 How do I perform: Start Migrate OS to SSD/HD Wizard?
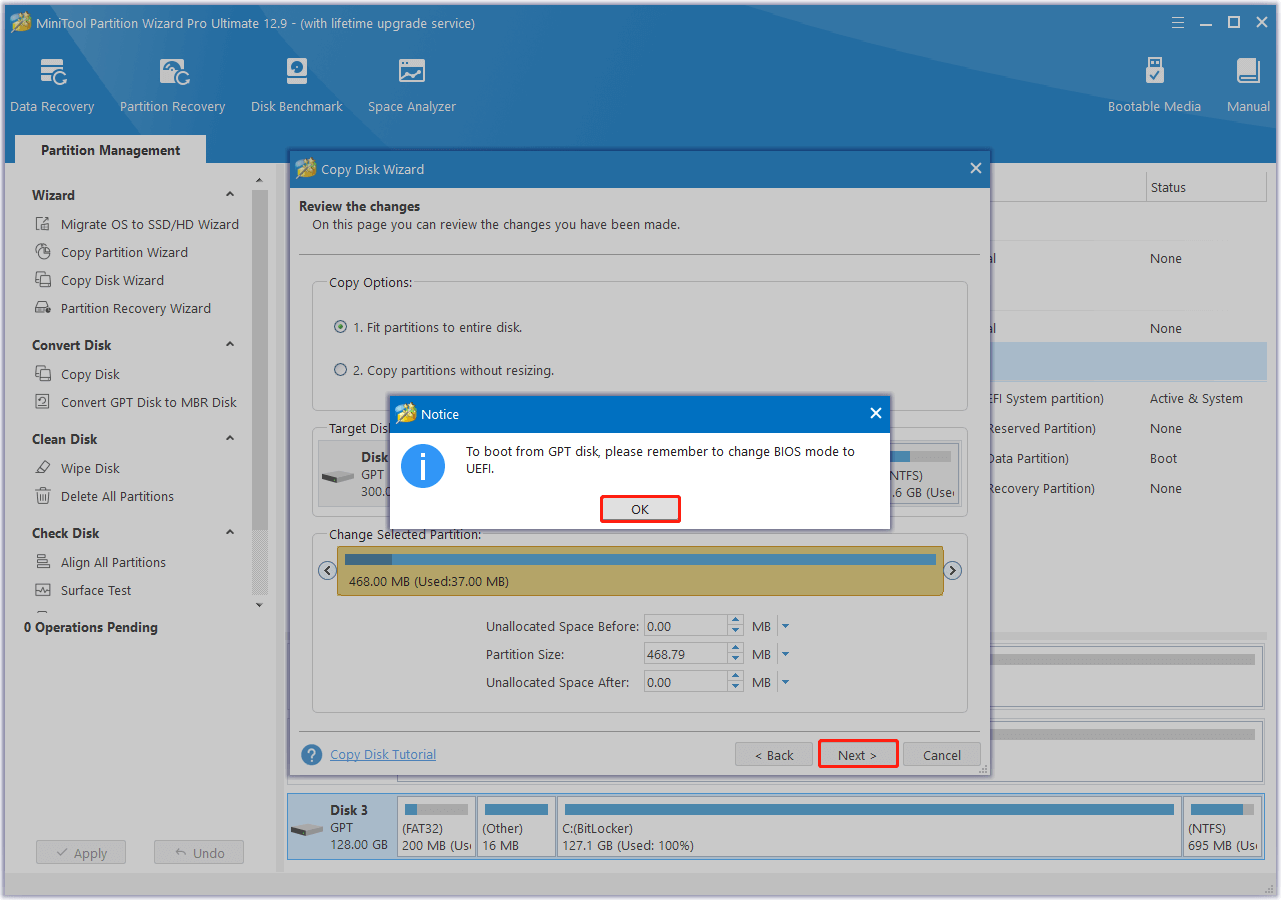[x=137, y=224]
